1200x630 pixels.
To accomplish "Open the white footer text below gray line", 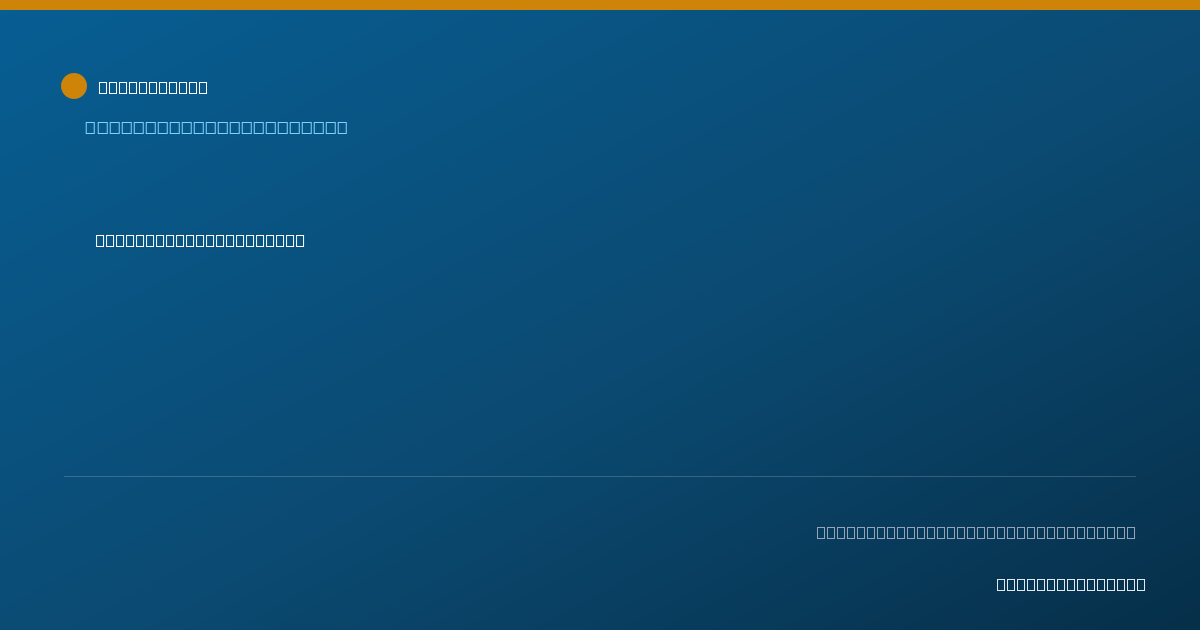I will pyautogui.click(x=1071, y=584).
